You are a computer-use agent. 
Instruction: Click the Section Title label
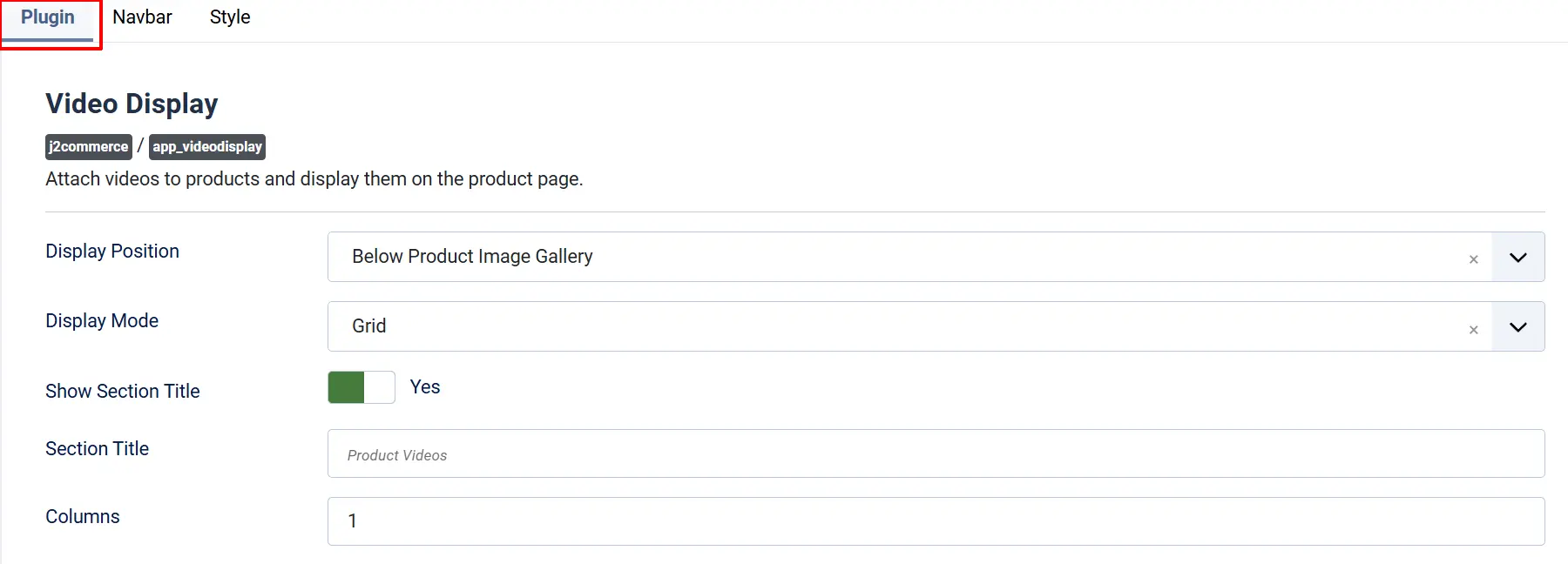98,448
